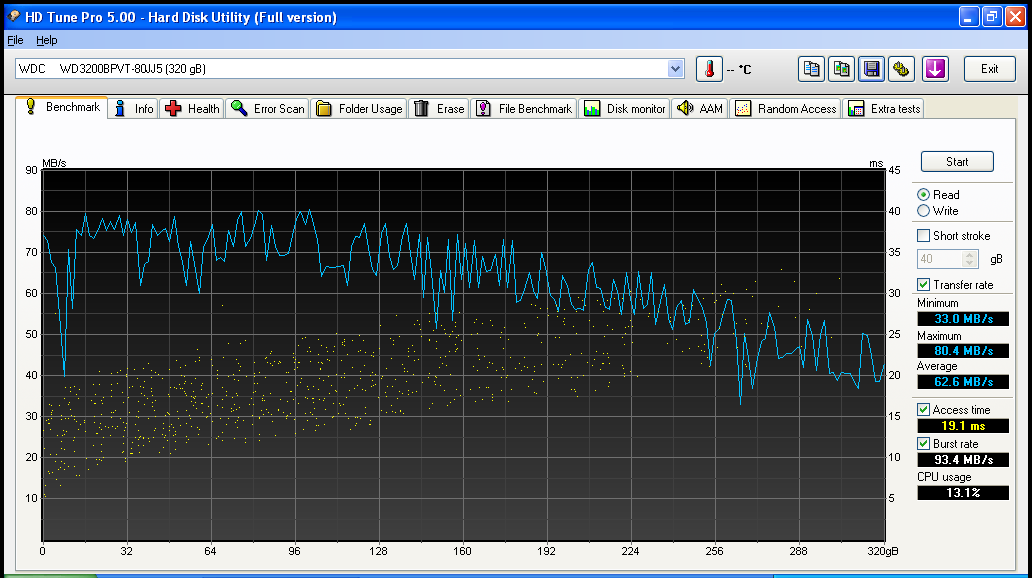Image resolution: width=1032 pixels, height=578 pixels.
Task: Click the Minimum 33.0 MB/s value
Action: [963, 319]
